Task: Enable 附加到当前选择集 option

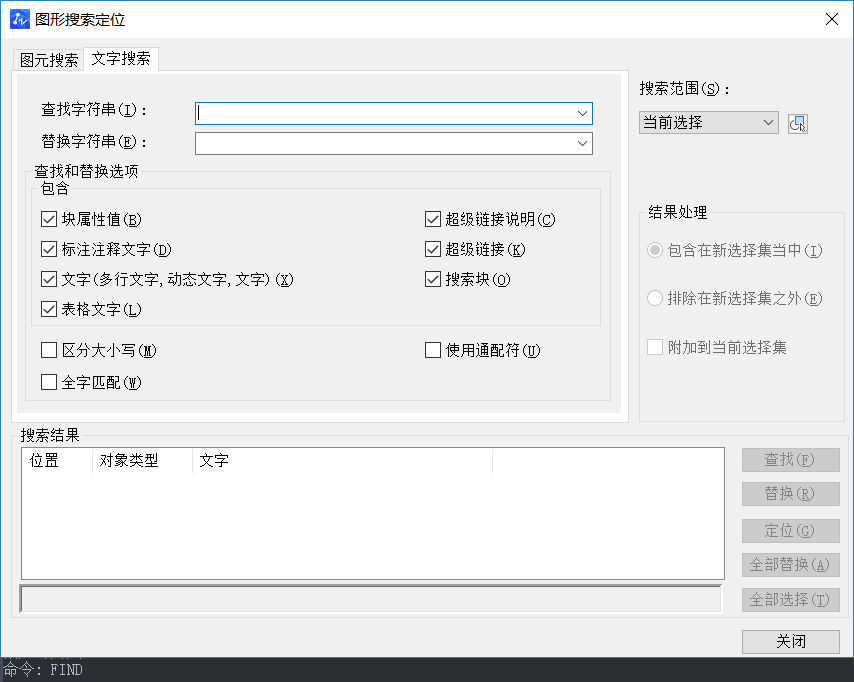Action: 657,347
